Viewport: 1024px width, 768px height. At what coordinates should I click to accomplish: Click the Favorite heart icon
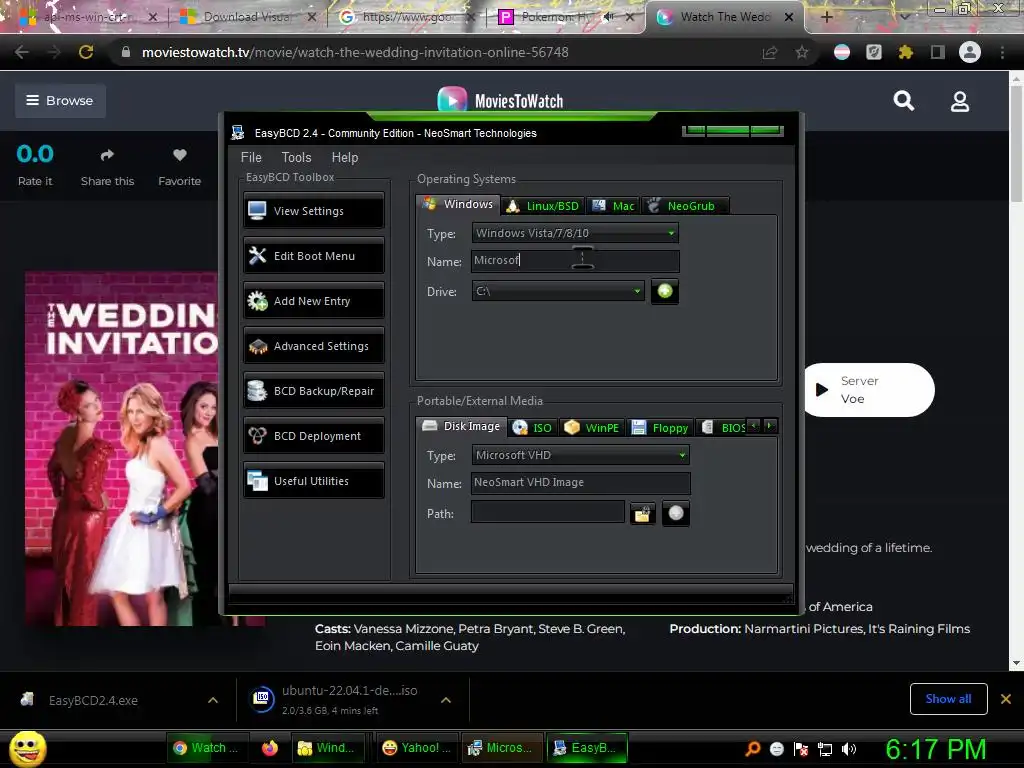(180, 155)
